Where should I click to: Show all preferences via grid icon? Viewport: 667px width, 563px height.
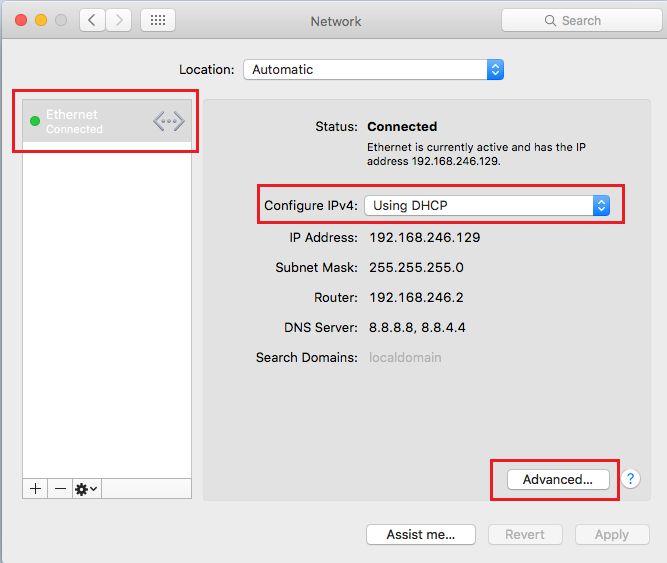pyautogui.click(x=158, y=20)
